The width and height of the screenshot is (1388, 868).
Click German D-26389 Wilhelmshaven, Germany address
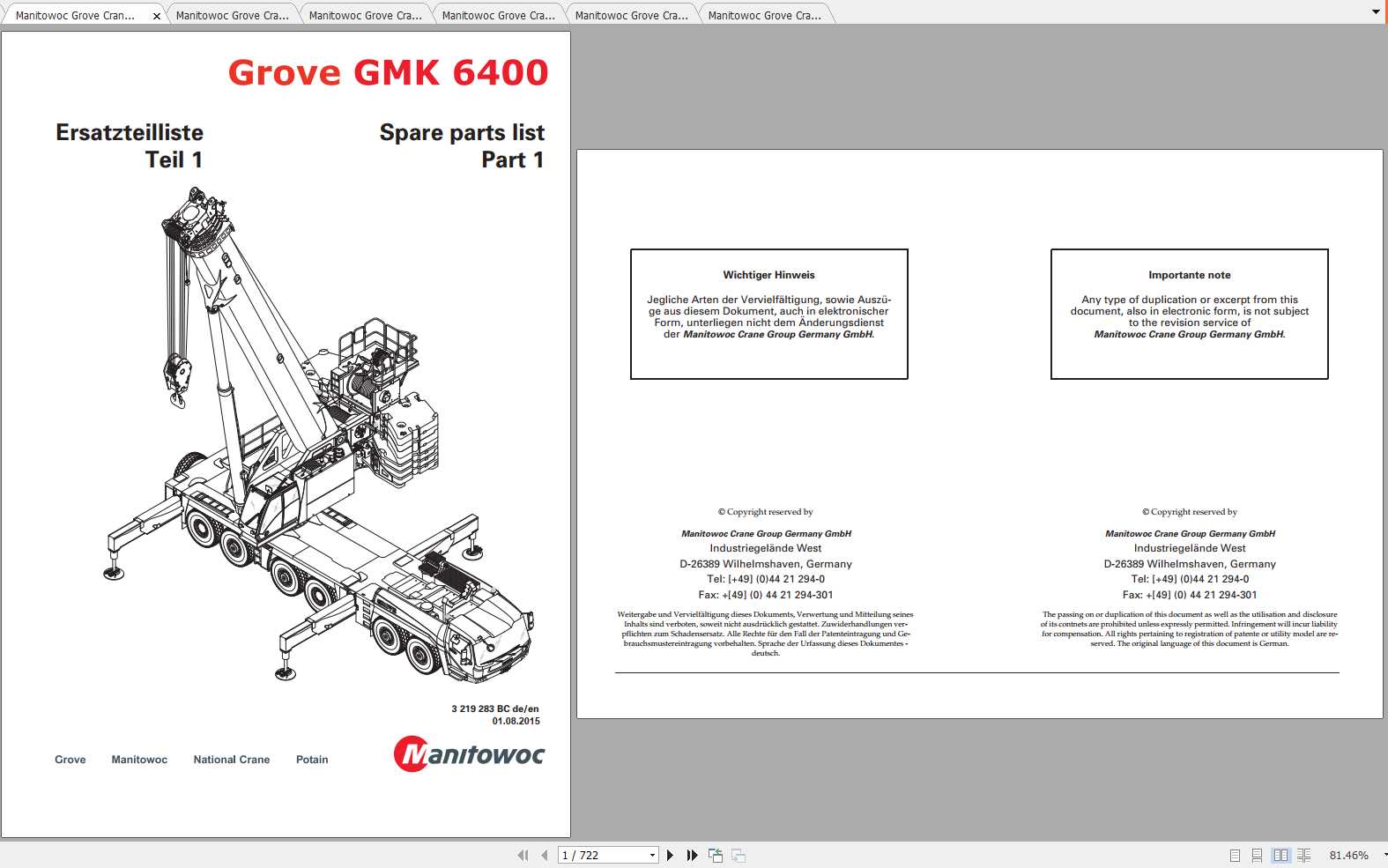tap(766, 564)
